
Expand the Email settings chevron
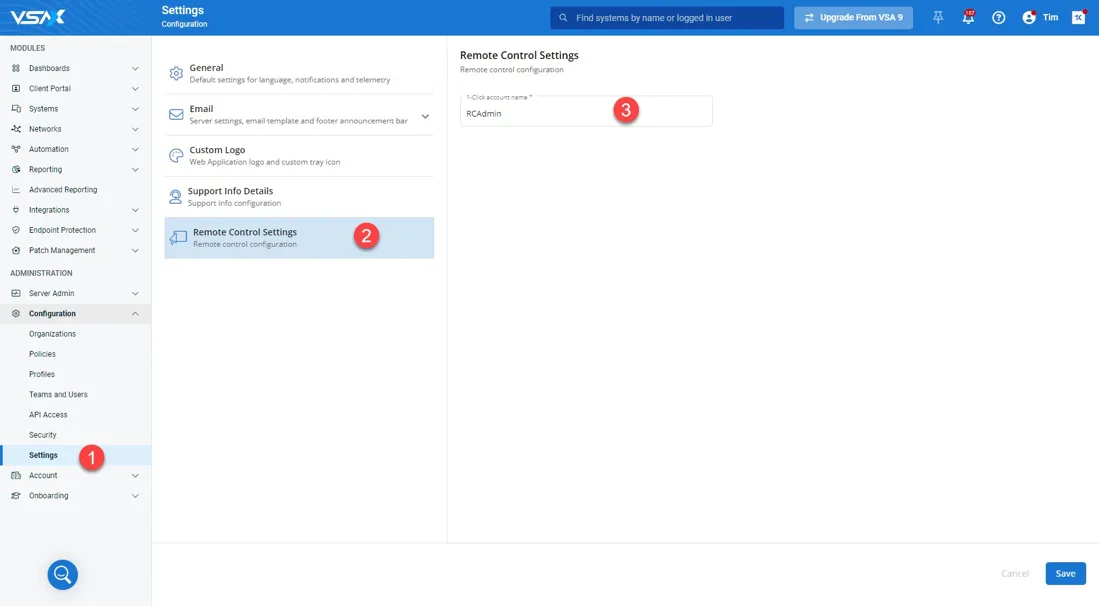425,116
